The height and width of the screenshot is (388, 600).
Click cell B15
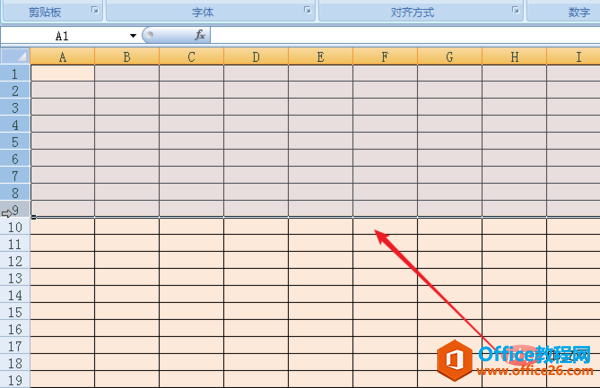(127, 312)
